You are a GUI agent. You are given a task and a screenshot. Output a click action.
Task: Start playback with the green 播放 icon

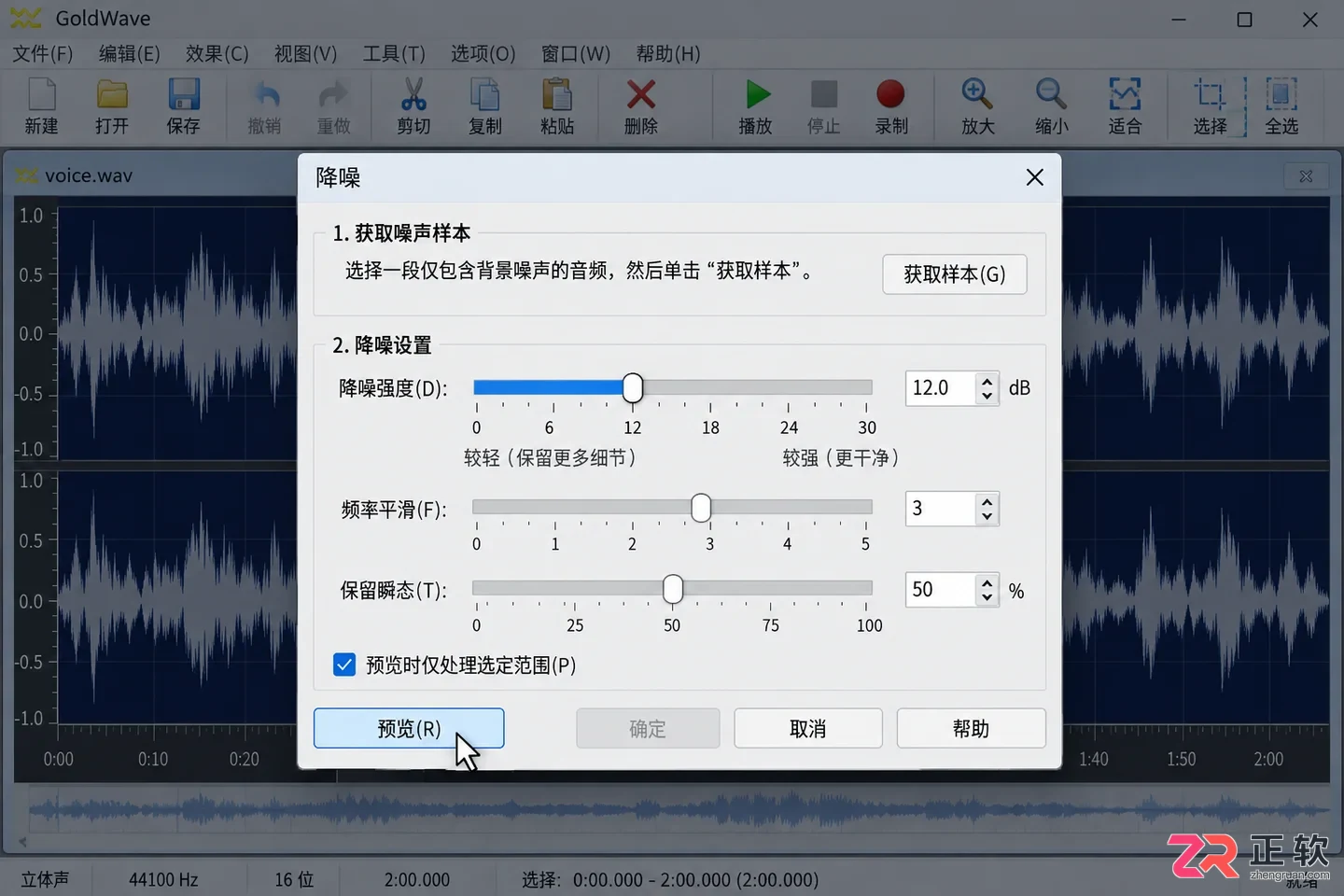(x=757, y=94)
